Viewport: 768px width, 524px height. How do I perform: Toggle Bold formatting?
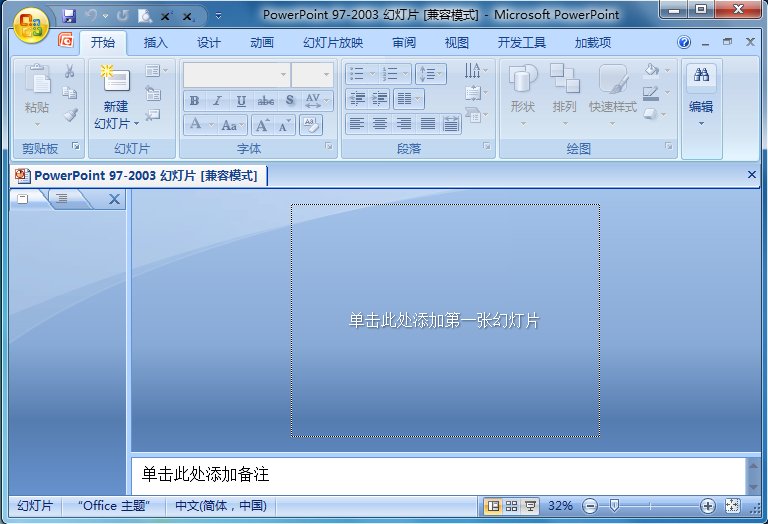coord(194,100)
